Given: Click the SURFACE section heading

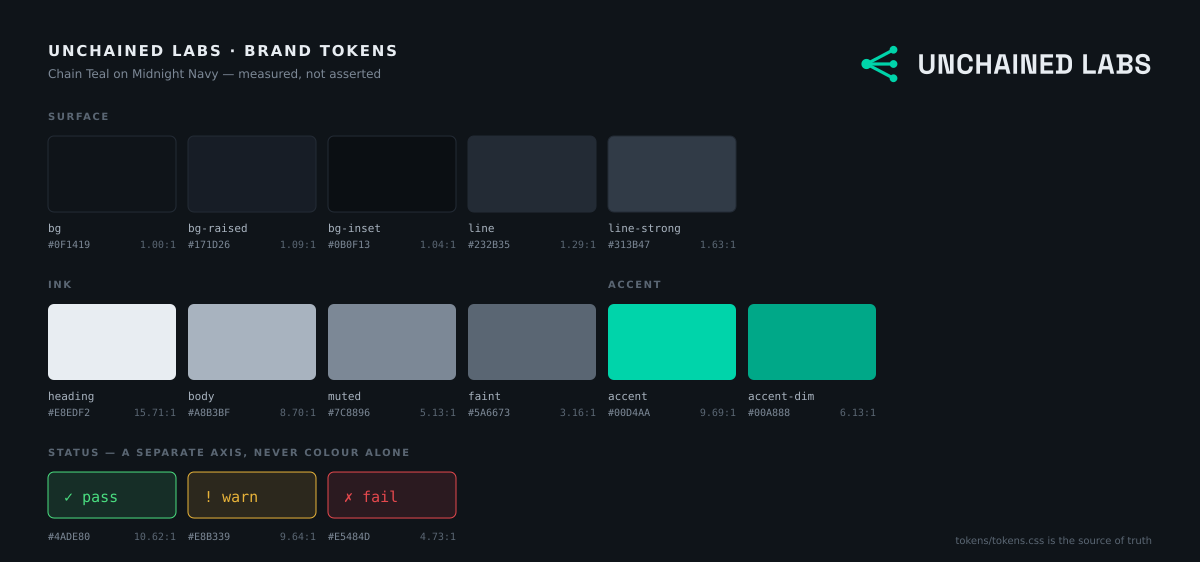Looking at the screenshot, I should point(79,117).
